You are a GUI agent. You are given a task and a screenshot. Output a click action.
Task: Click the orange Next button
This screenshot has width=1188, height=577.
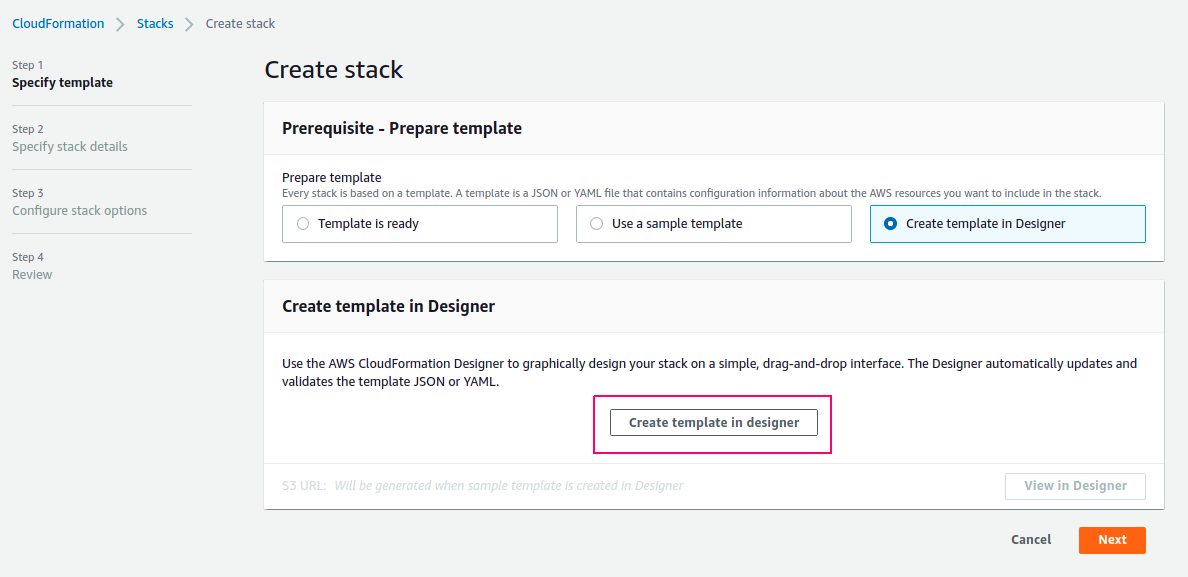point(1112,540)
